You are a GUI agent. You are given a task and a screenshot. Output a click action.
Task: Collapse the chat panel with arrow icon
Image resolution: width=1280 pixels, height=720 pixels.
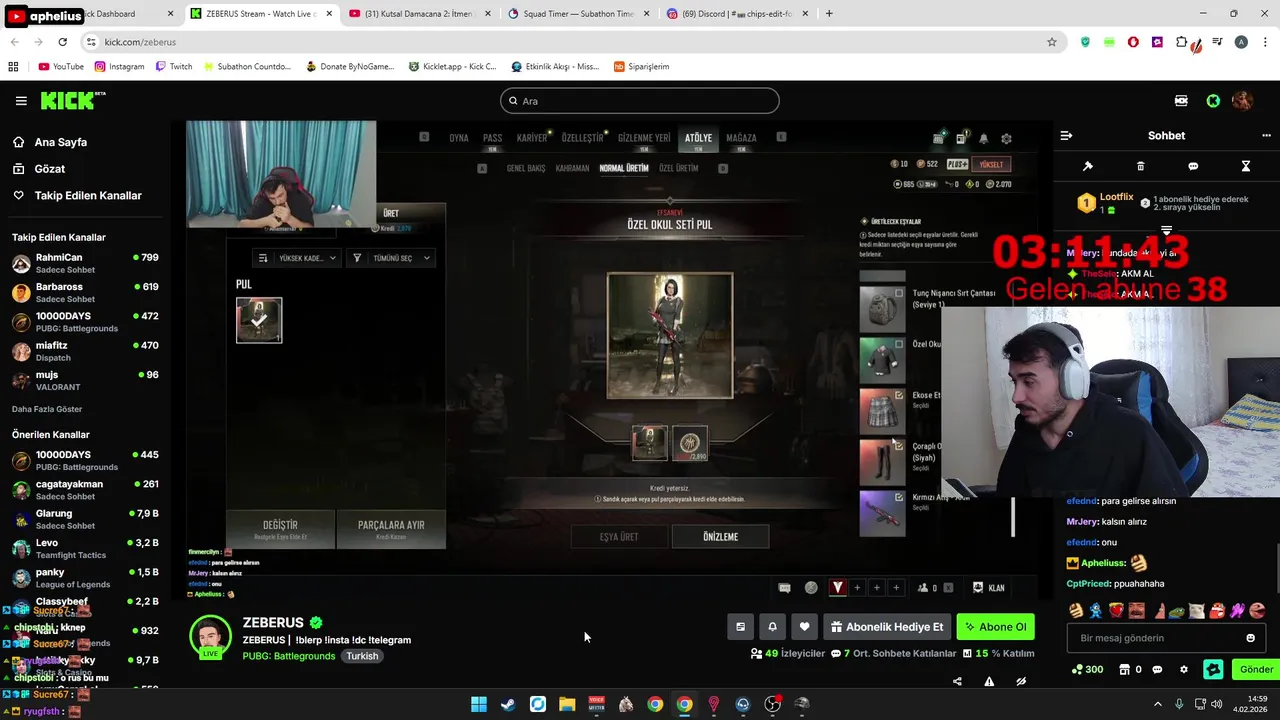(1066, 136)
